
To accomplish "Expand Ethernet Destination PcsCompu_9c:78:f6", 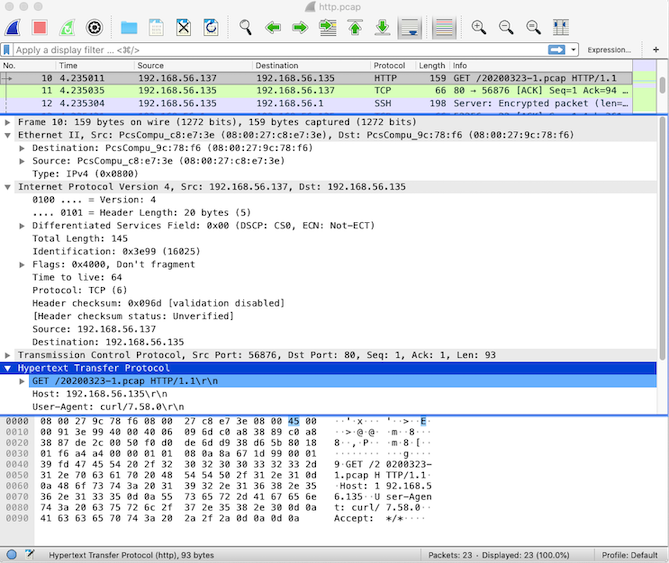I will (x=22, y=148).
